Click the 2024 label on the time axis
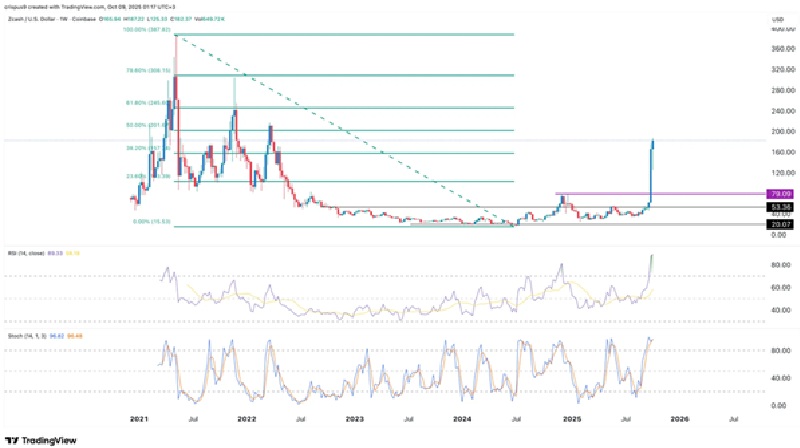The width and height of the screenshot is (800, 448). [463, 420]
